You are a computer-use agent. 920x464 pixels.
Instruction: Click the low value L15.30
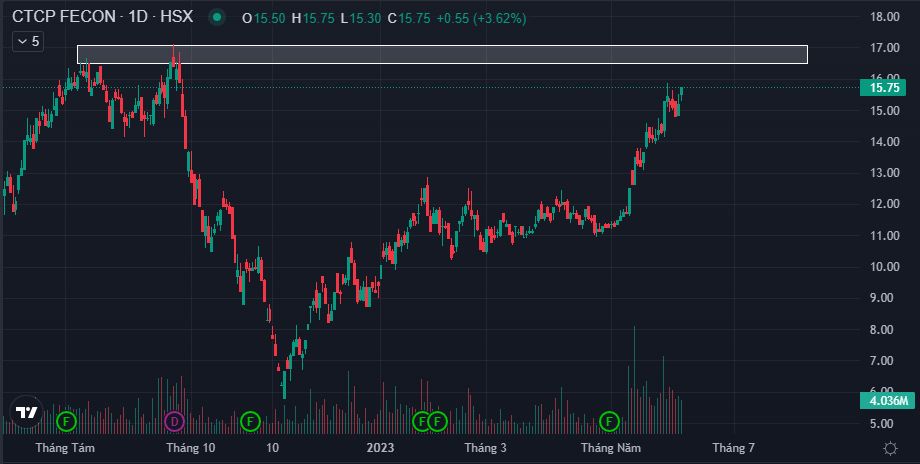pos(360,18)
